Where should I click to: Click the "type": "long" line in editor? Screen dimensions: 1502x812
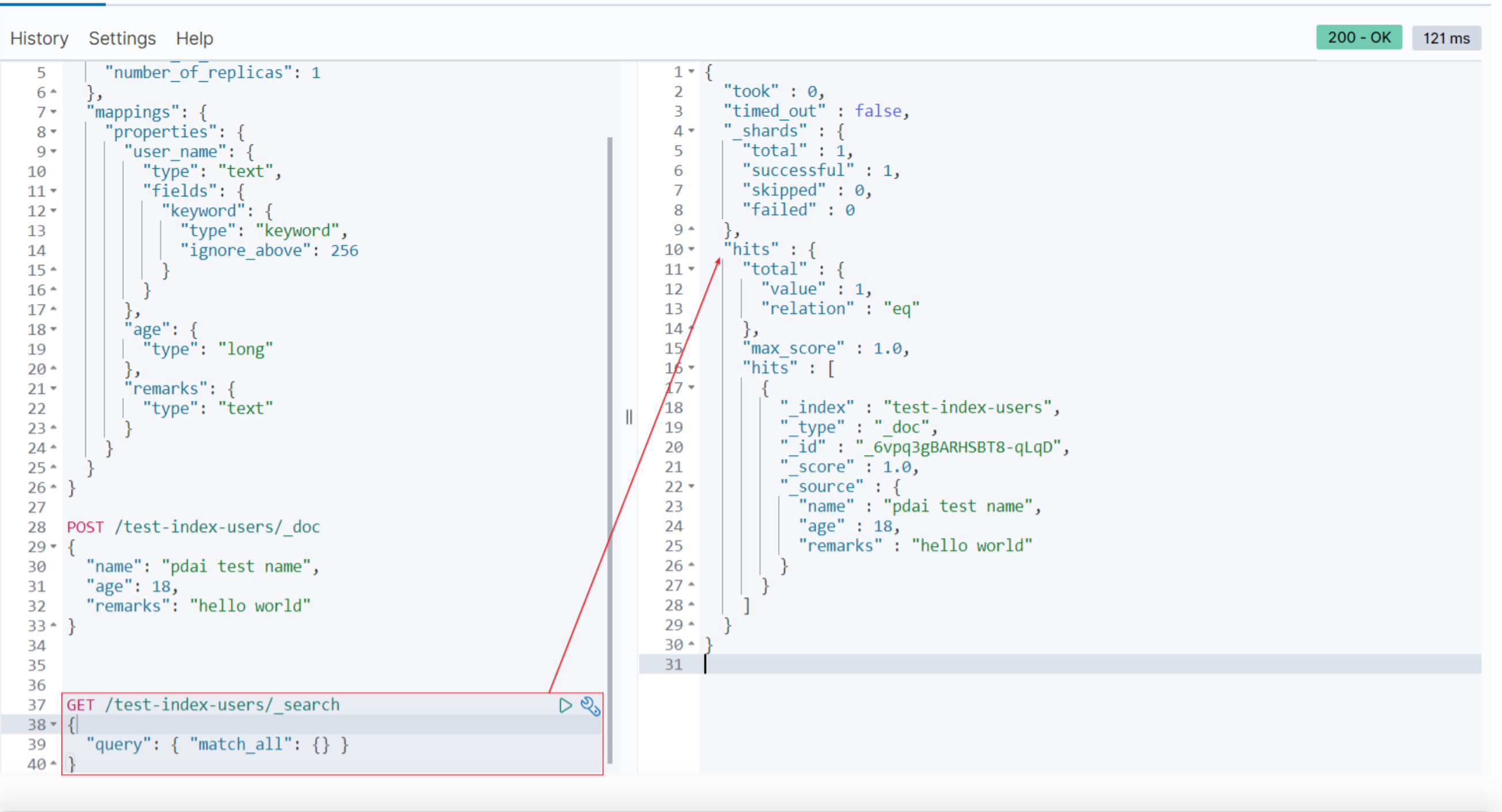pos(207,348)
